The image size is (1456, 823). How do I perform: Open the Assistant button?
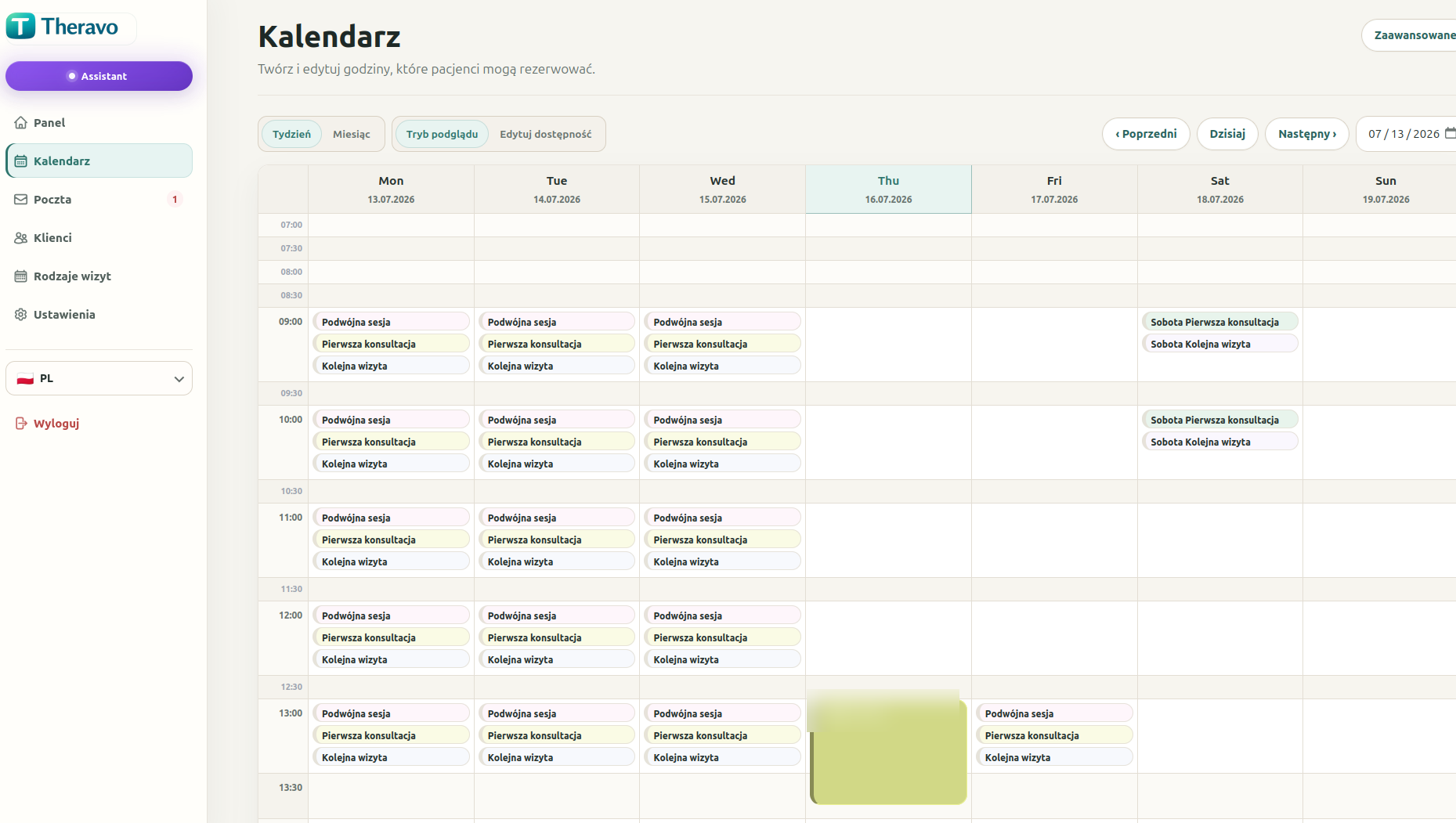tap(99, 76)
